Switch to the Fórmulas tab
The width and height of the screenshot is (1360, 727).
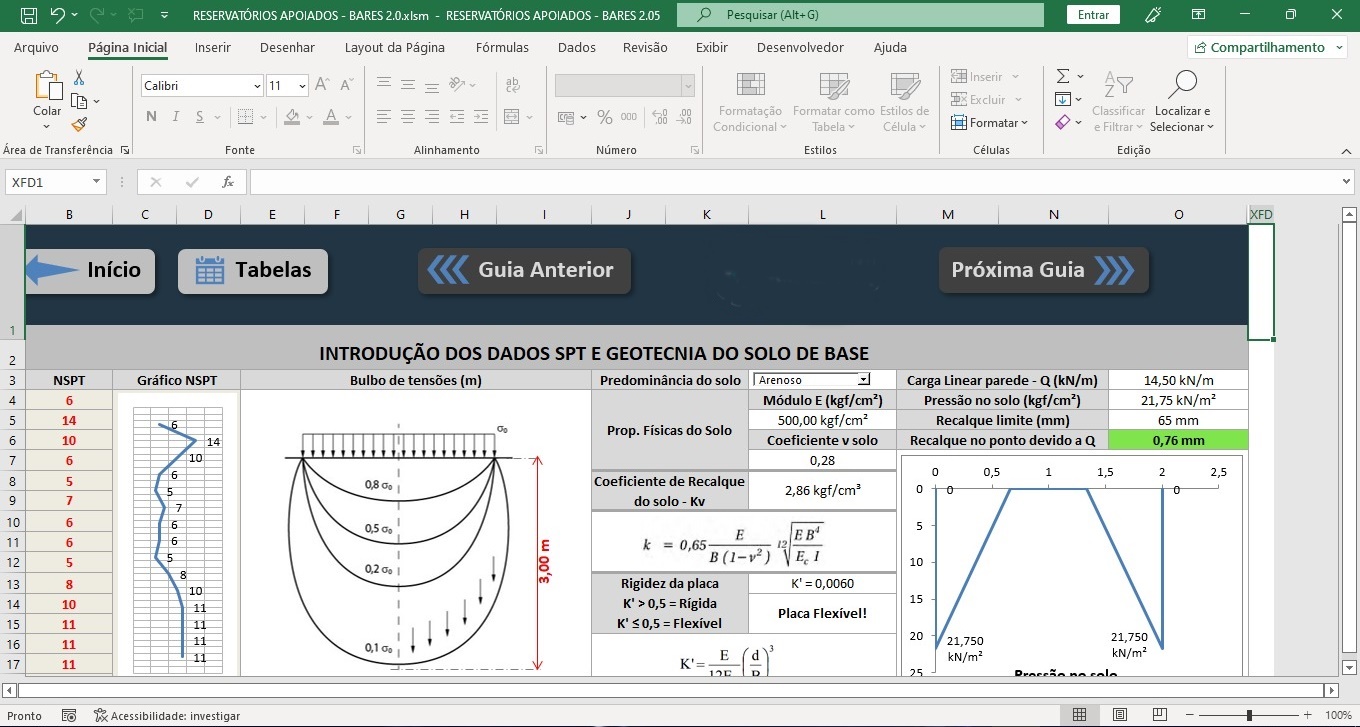point(502,47)
